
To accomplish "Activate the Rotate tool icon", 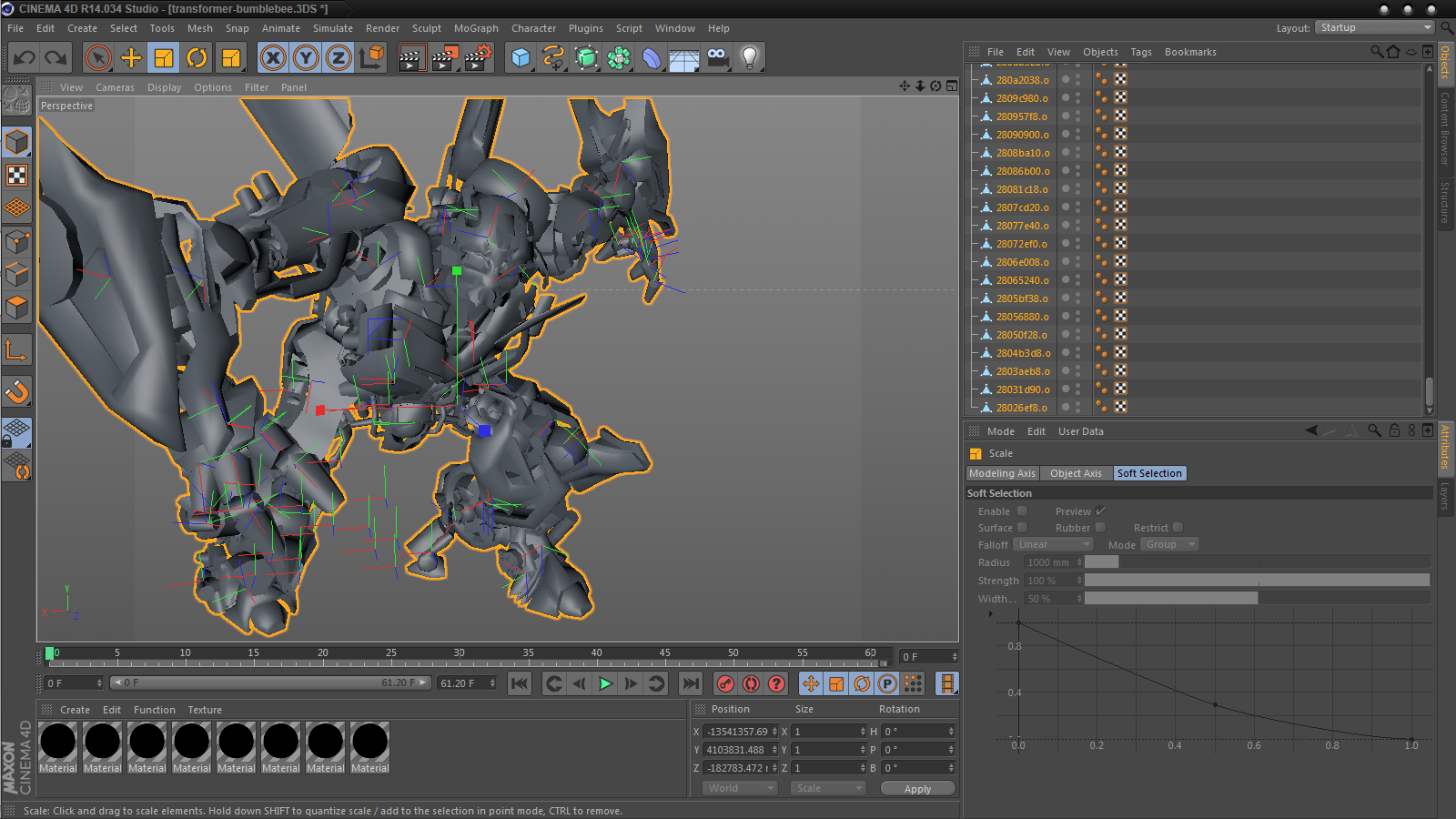I will [197, 58].
